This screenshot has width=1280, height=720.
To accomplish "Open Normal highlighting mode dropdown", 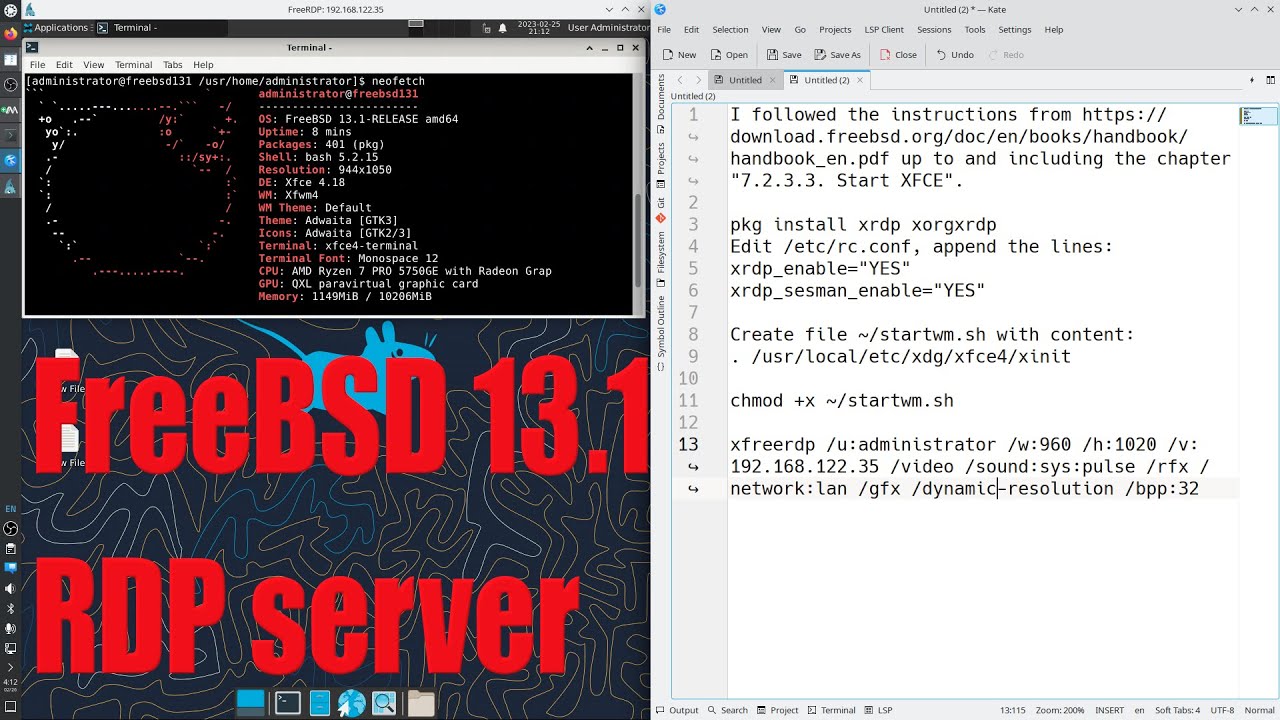I will click(1259, 710).
